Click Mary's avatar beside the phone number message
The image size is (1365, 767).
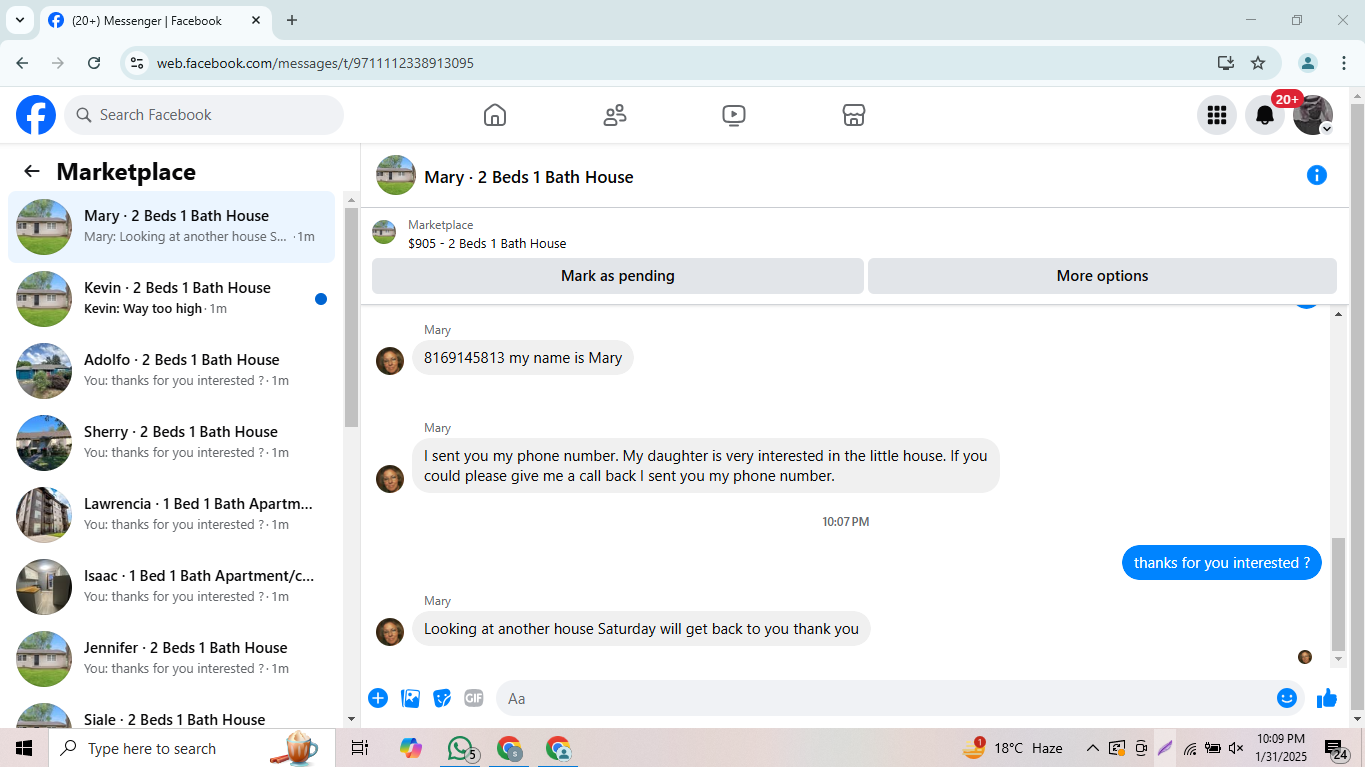(390, 361)
